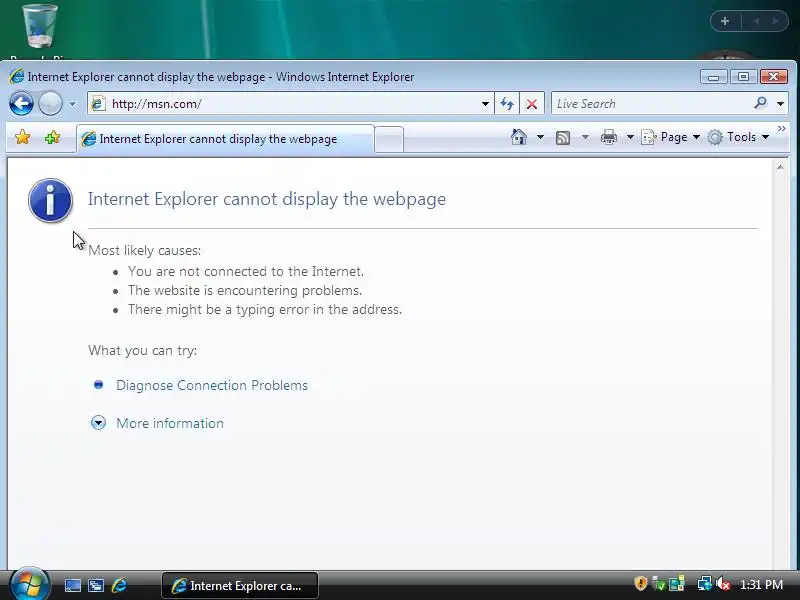800x600 pixels.
Task: Open the recent pages dropdown arrow
Action: (72, 104)
